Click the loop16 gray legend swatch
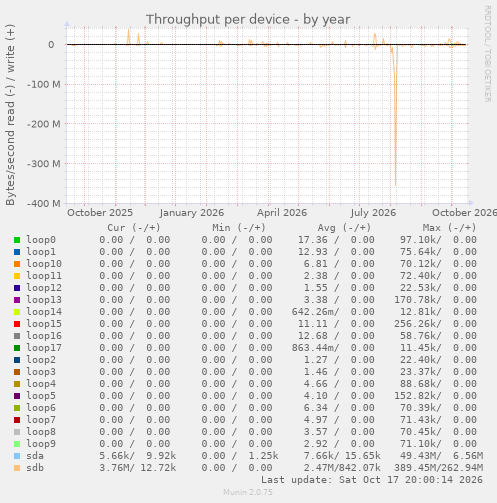The width and height of the screenshot is (497, 503). (17, 336)
